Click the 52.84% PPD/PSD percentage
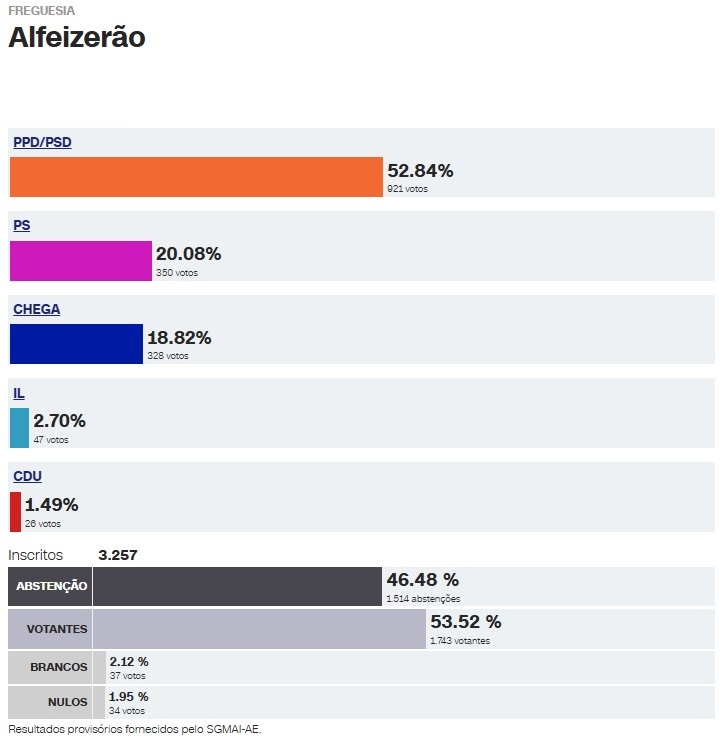 [x=420, y=171]
